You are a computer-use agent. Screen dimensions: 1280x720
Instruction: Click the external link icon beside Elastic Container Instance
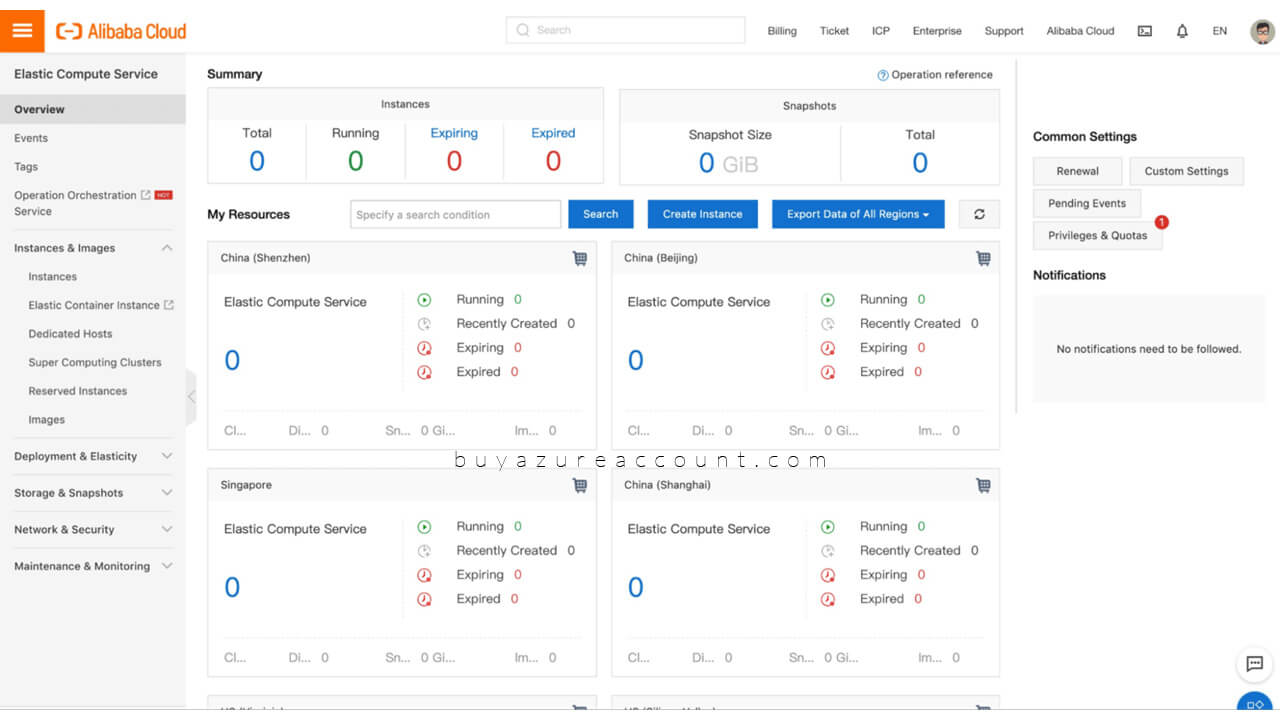169,305
